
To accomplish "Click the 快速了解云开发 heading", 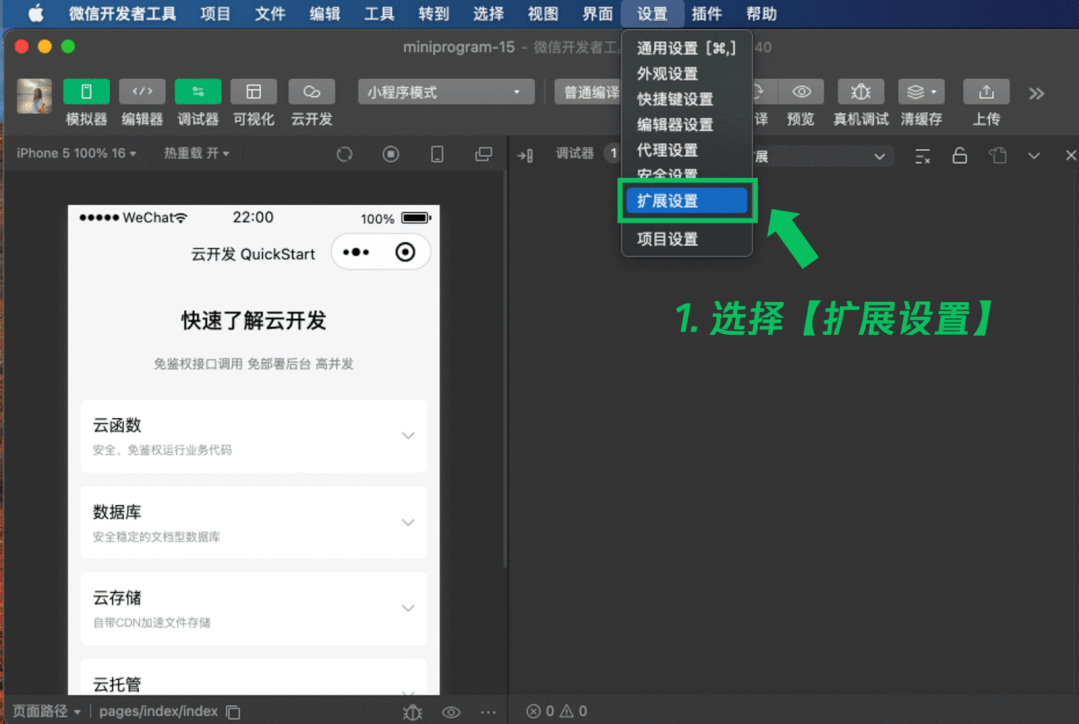I will tap(253, 321).
